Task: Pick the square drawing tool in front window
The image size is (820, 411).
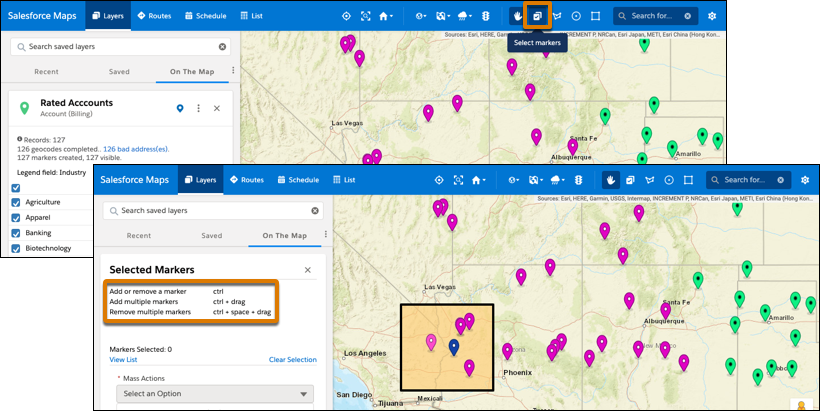Action: click(x=688, y=180)
